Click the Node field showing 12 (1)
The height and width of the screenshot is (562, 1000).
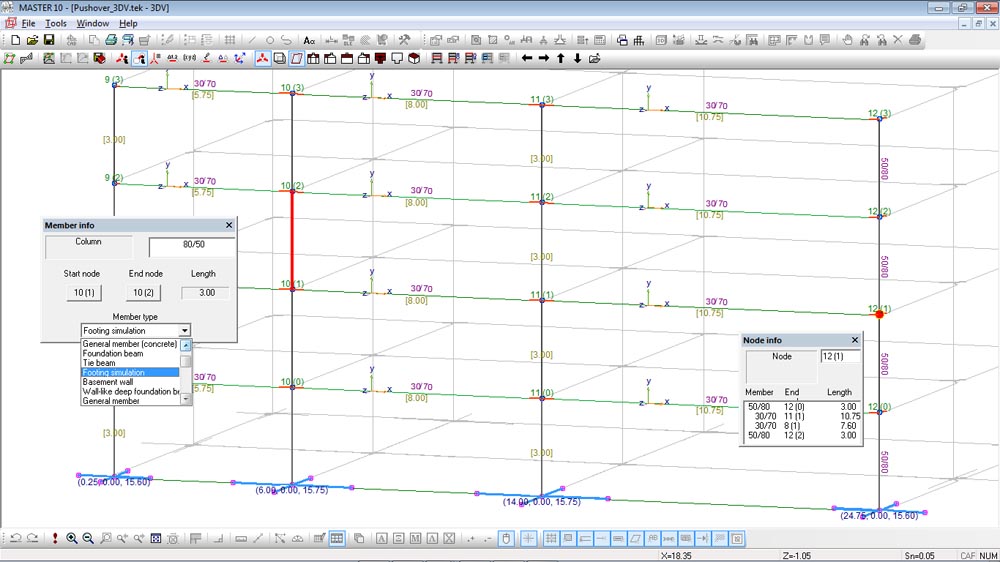839,357
